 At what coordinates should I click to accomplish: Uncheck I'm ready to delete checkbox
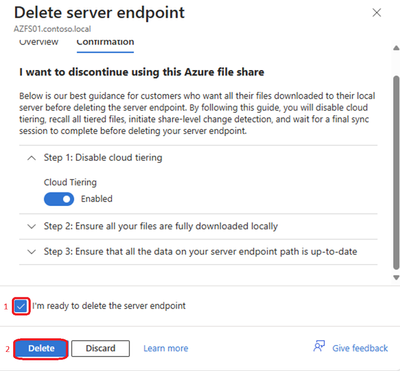[21, 306]
